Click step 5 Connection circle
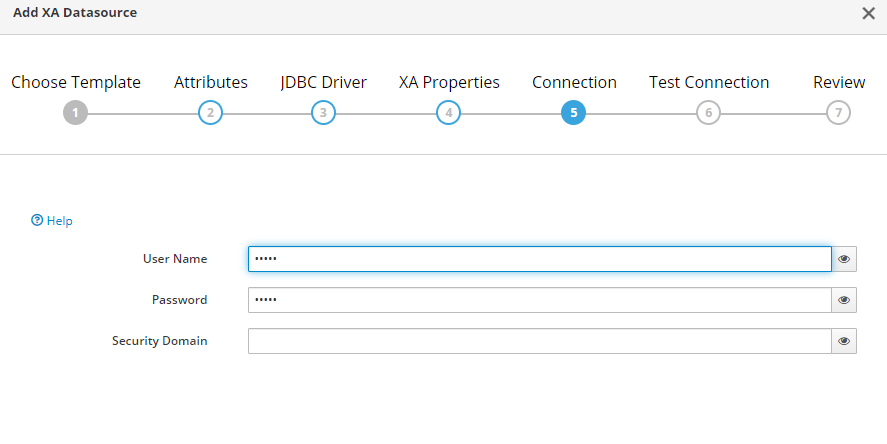 [x=574, y=113]
